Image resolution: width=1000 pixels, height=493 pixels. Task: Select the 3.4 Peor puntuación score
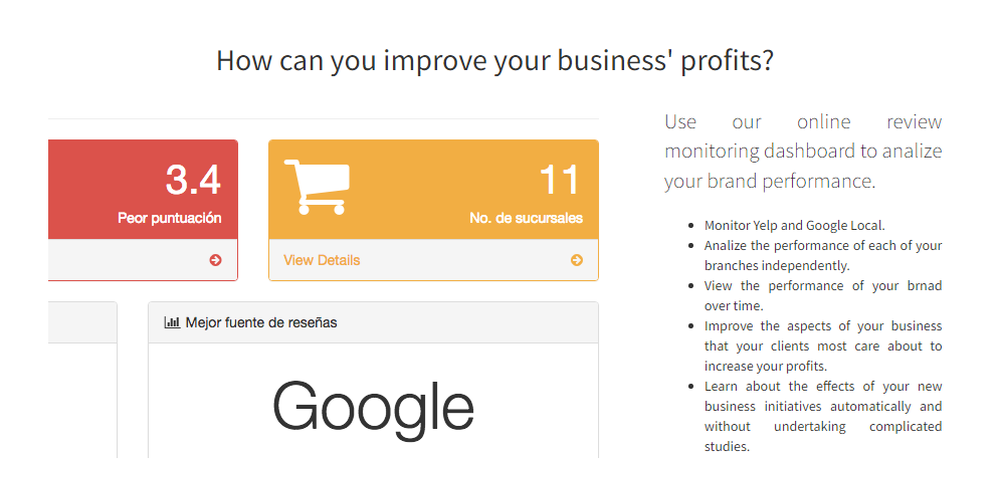click(x=193, y=180)
